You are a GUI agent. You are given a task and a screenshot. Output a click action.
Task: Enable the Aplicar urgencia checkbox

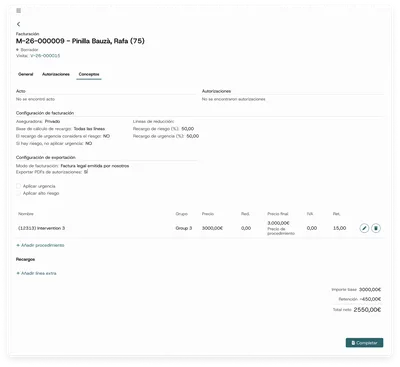tap(19, 186)
